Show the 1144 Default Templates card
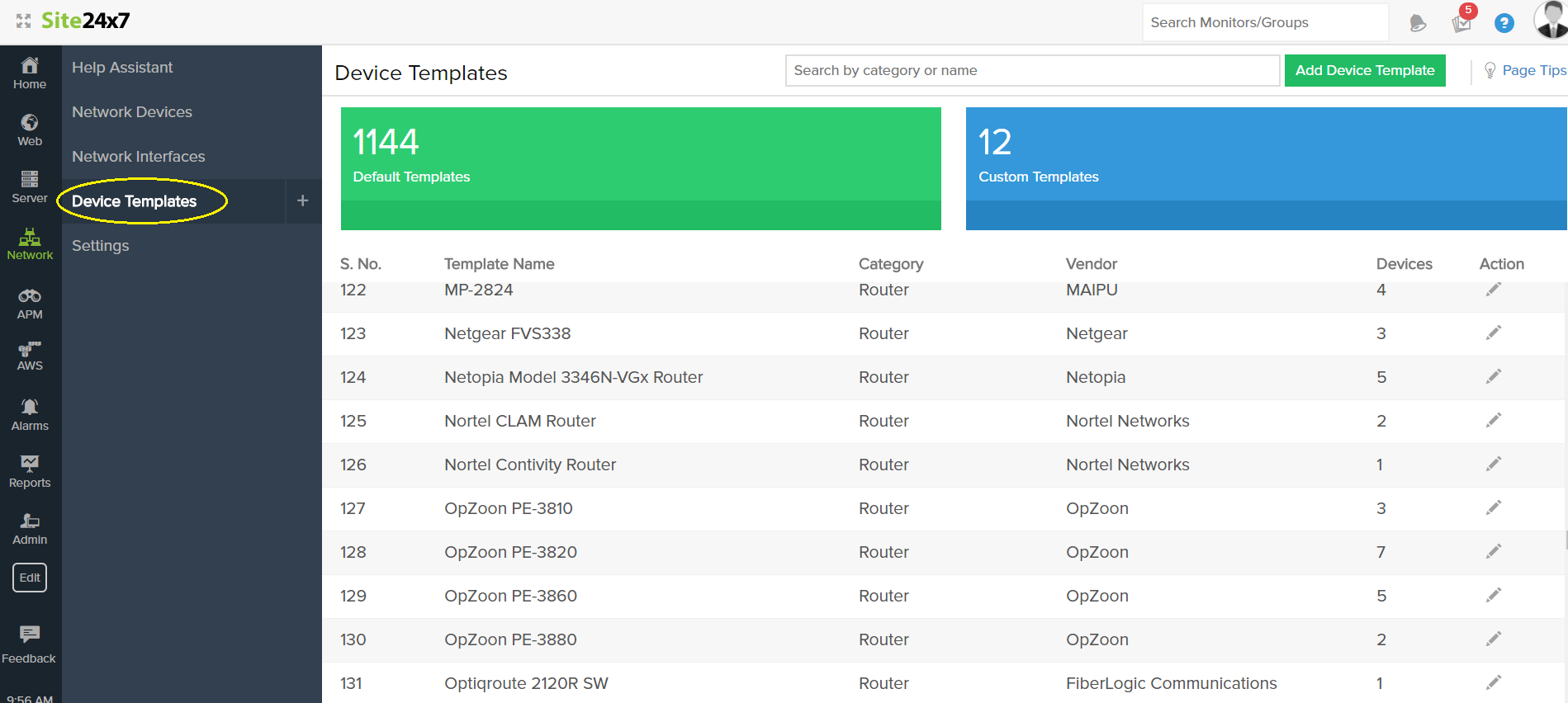 (641, 168)
